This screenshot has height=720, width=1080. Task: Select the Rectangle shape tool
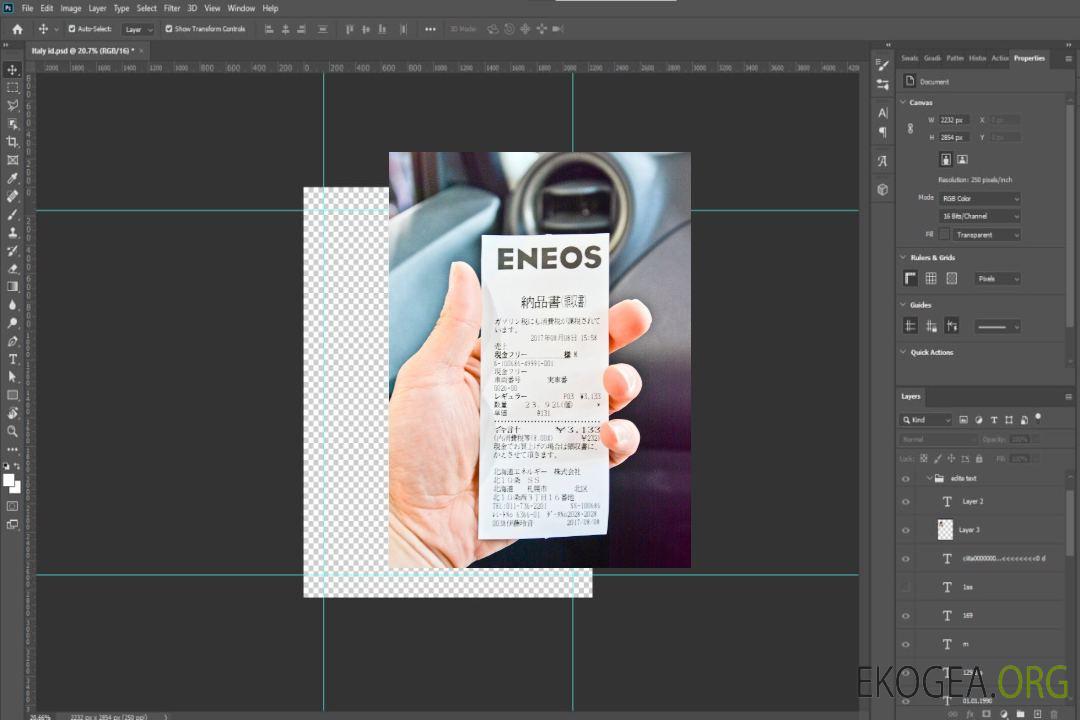pos(12,395)
